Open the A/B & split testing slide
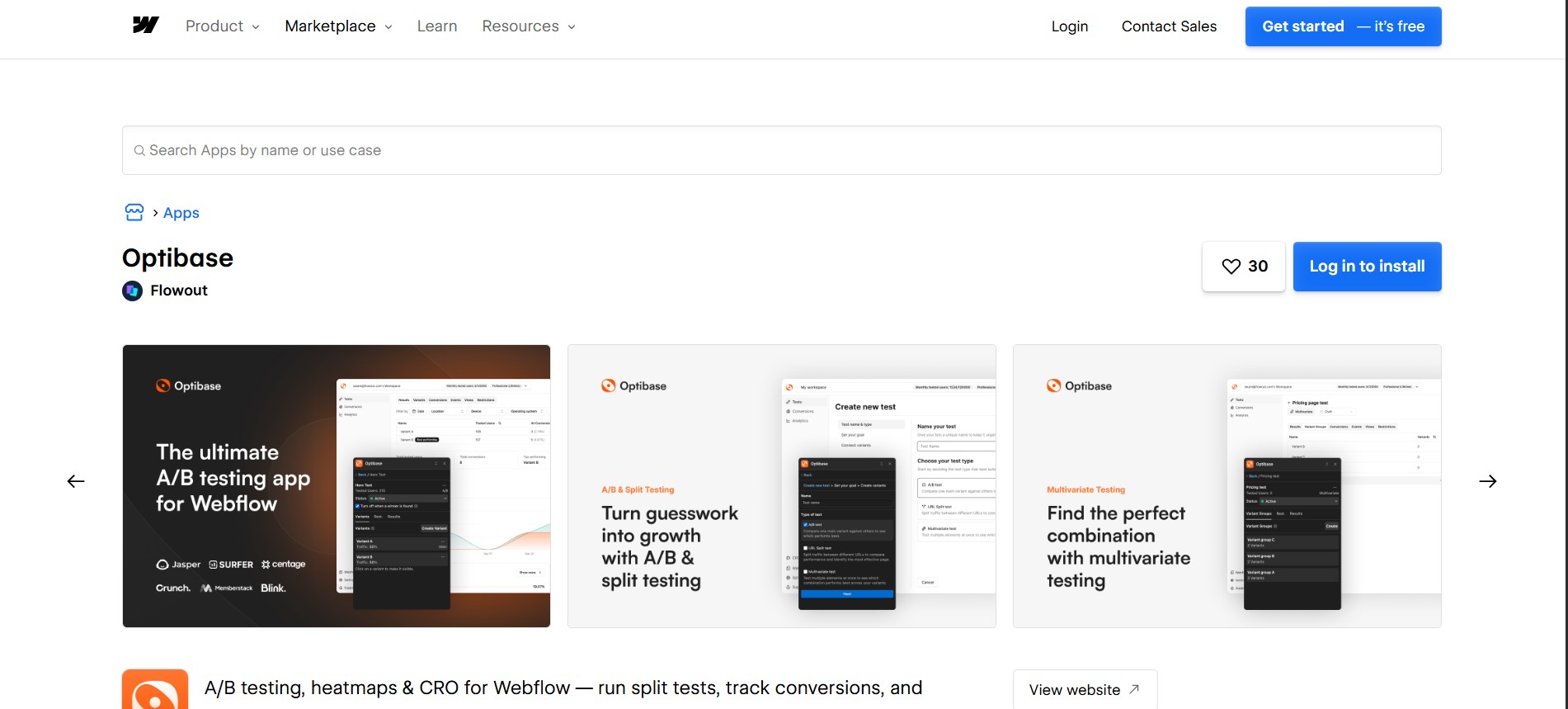1568x709 pixels. tap(782, 486)
